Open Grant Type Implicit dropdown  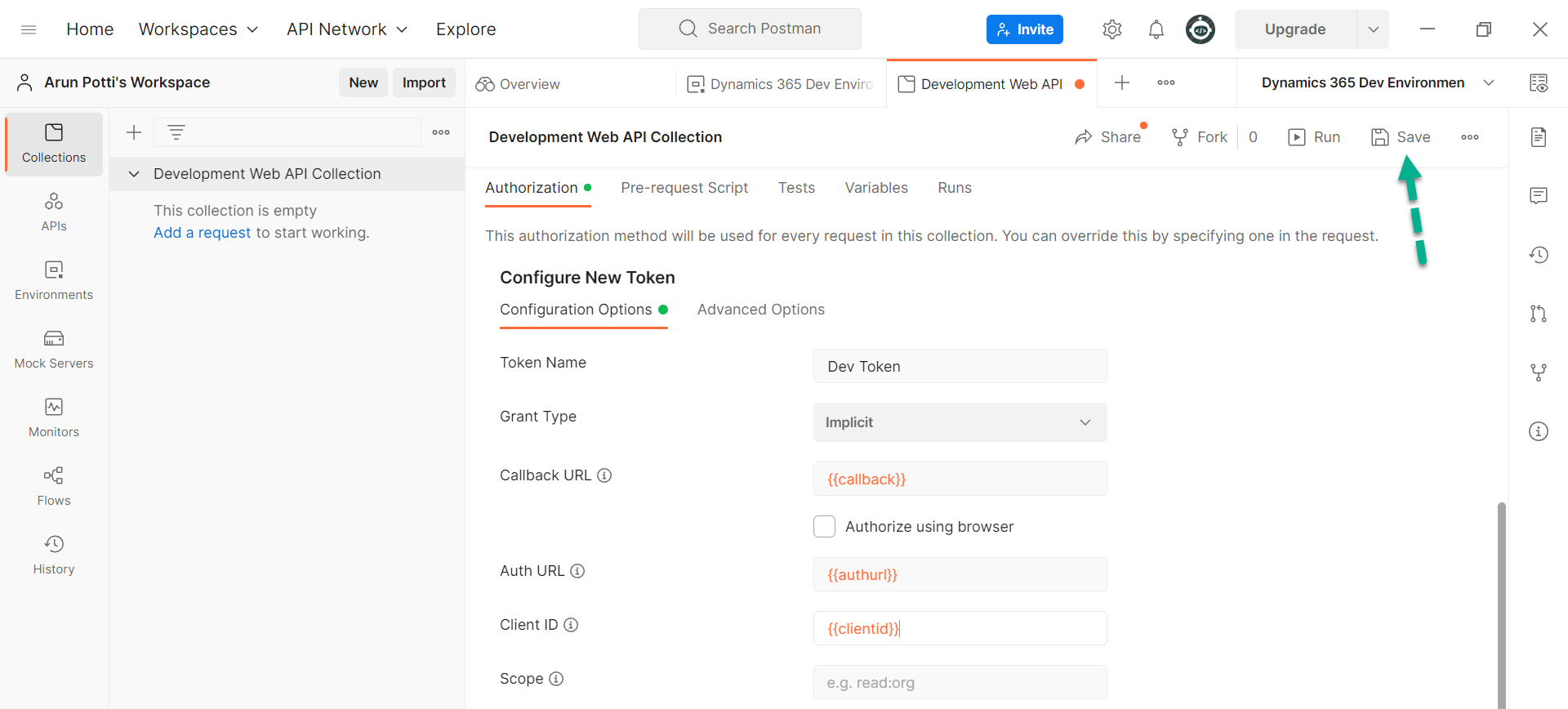coord(960,422)
